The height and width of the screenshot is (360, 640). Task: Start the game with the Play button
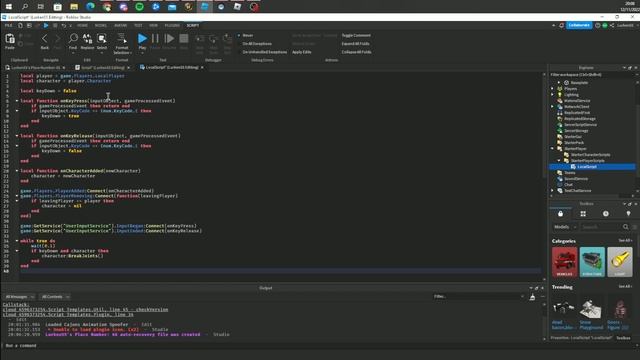pos(142,38)
